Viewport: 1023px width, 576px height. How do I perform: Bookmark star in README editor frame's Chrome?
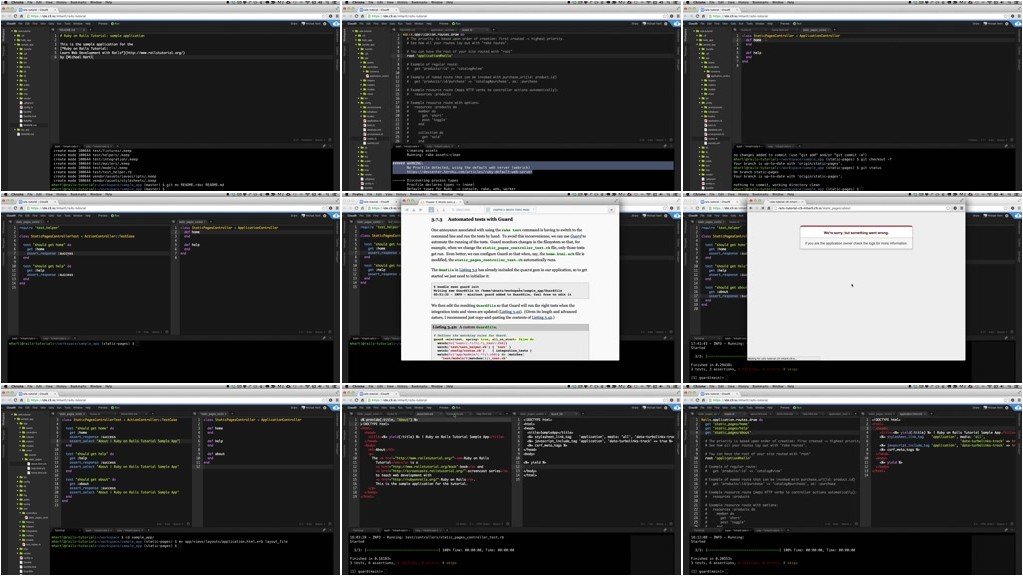[323, 16]
